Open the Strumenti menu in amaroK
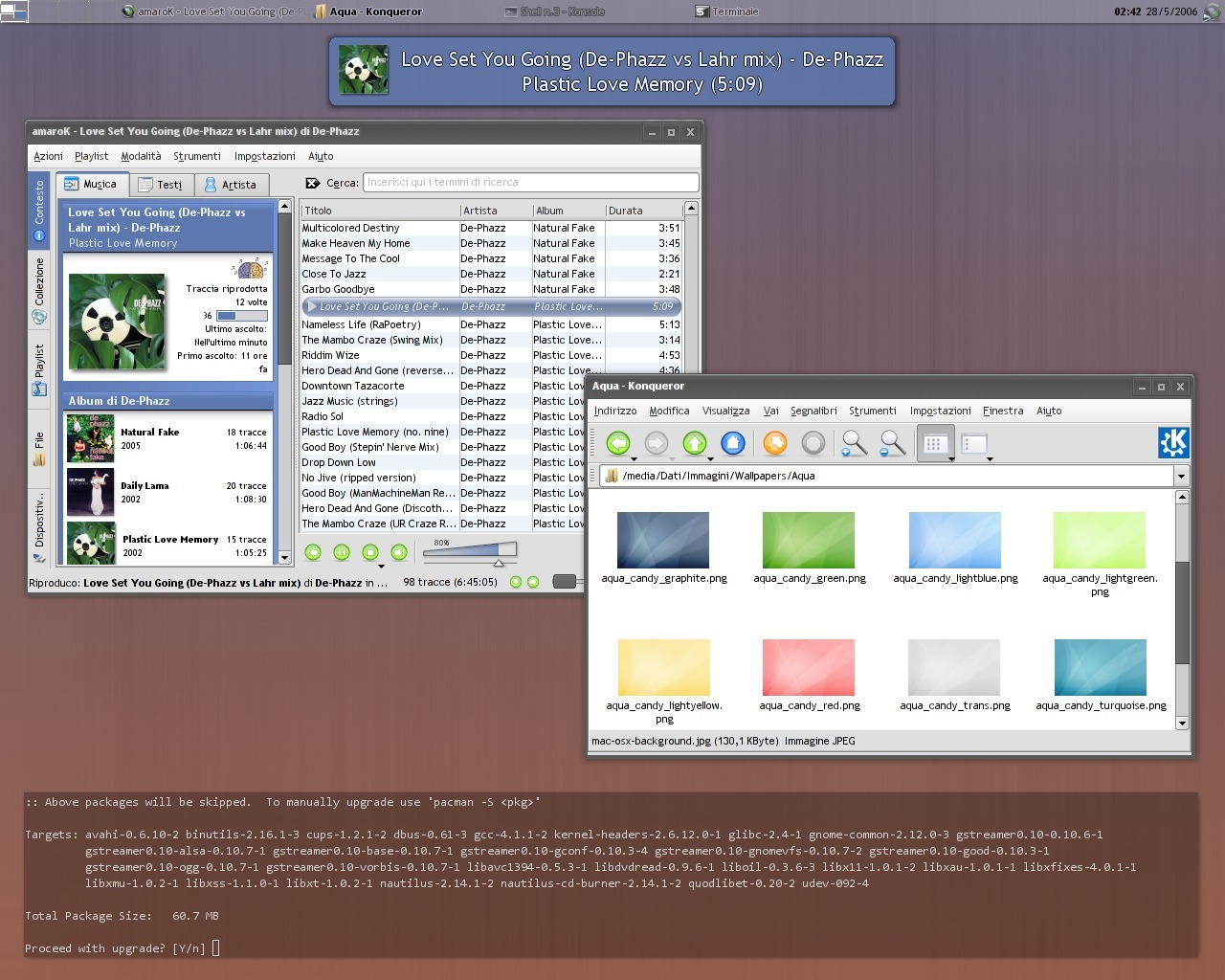Screen dimensions: 1225x980 tap(197, 156)
